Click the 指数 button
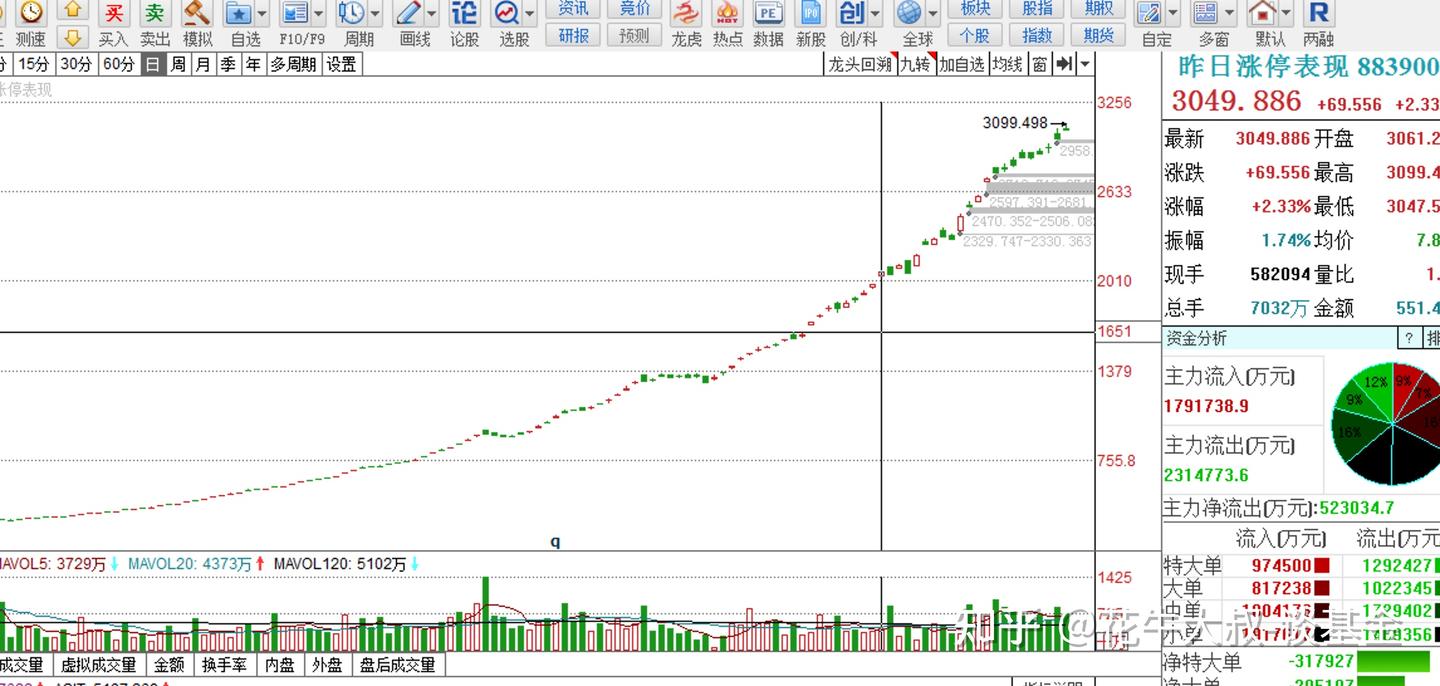Viewport: 1440px width, 686px height. click(1037, 36)
